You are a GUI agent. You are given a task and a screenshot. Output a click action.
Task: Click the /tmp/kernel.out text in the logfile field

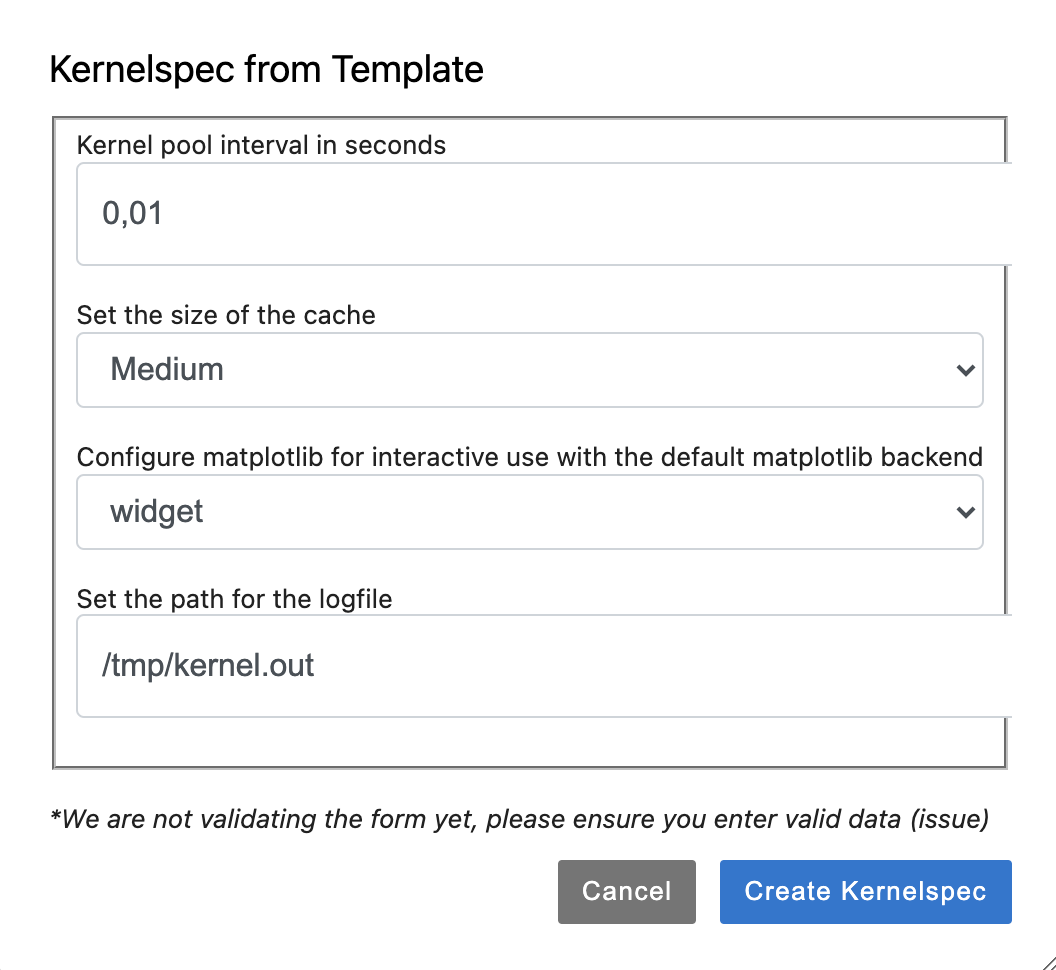(x=207, y=666)
